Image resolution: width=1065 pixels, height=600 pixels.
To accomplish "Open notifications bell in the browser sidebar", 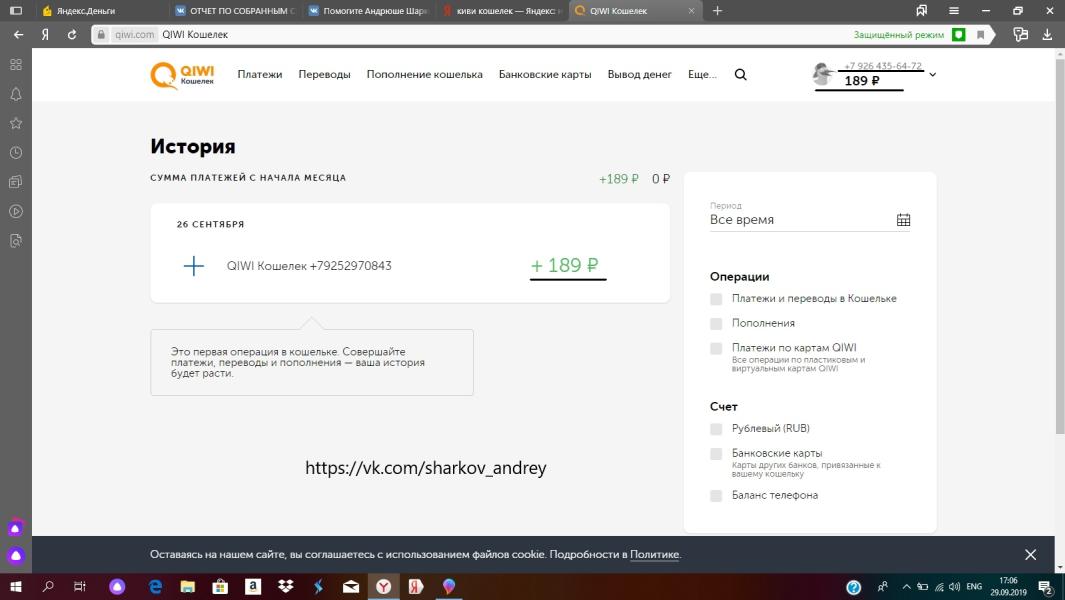I will click(16, 94).
